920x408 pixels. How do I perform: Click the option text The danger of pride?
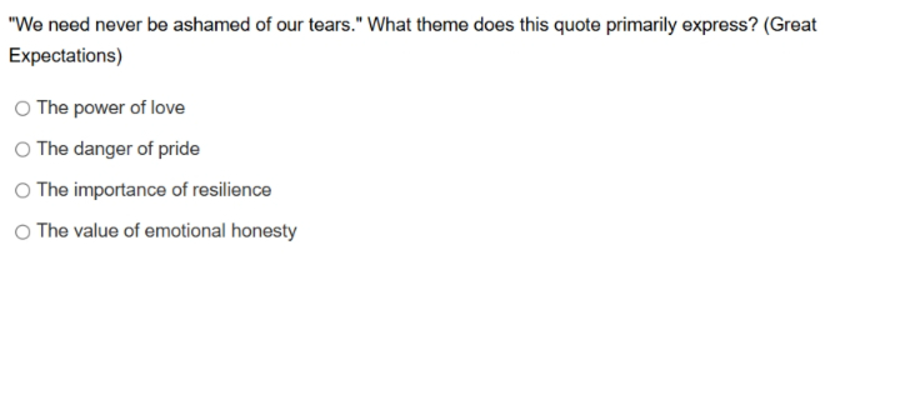[x=118, y=149]
